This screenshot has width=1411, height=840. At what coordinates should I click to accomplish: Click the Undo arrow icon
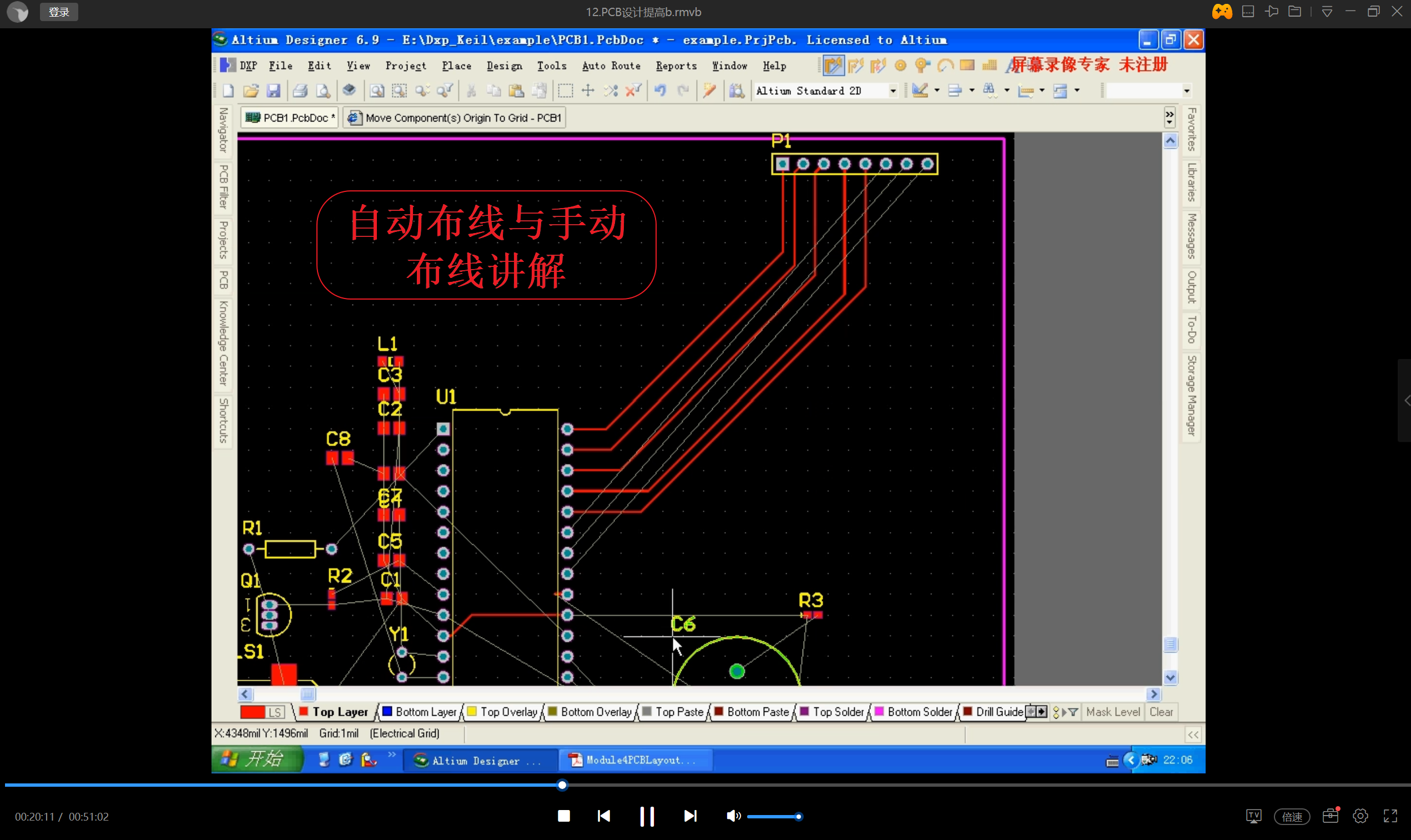pos(660,90)
